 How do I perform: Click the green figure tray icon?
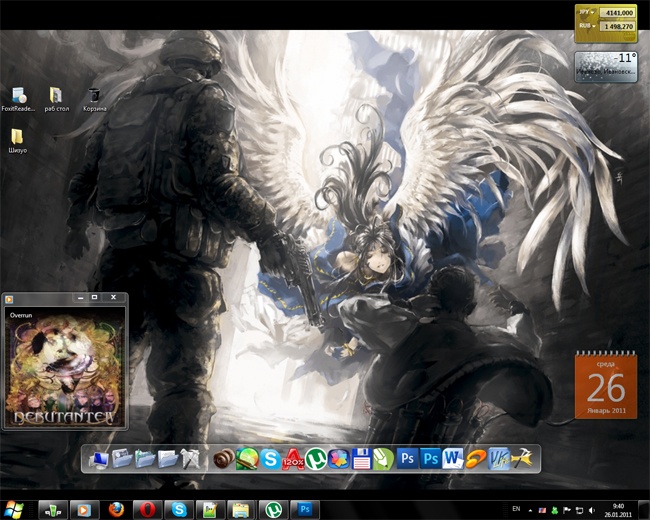coord(554,510)
